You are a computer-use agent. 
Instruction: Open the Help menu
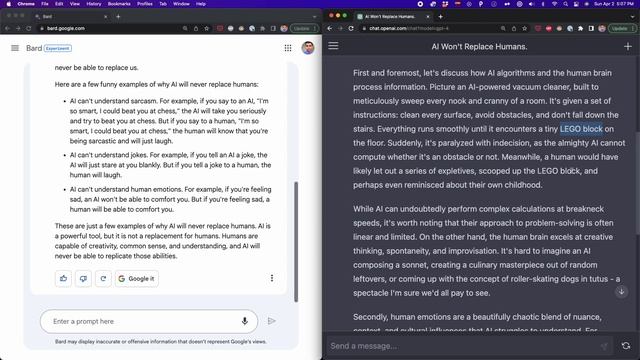point(200,4)
